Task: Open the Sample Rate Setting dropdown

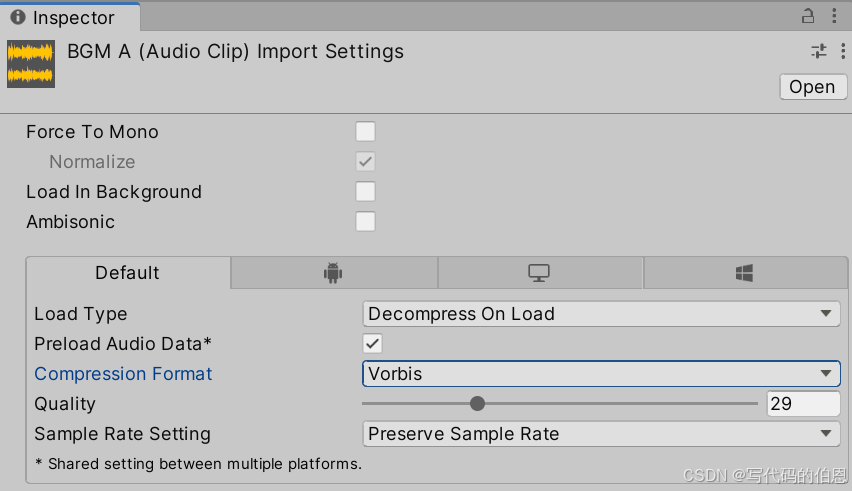Action: coord(600,434)
